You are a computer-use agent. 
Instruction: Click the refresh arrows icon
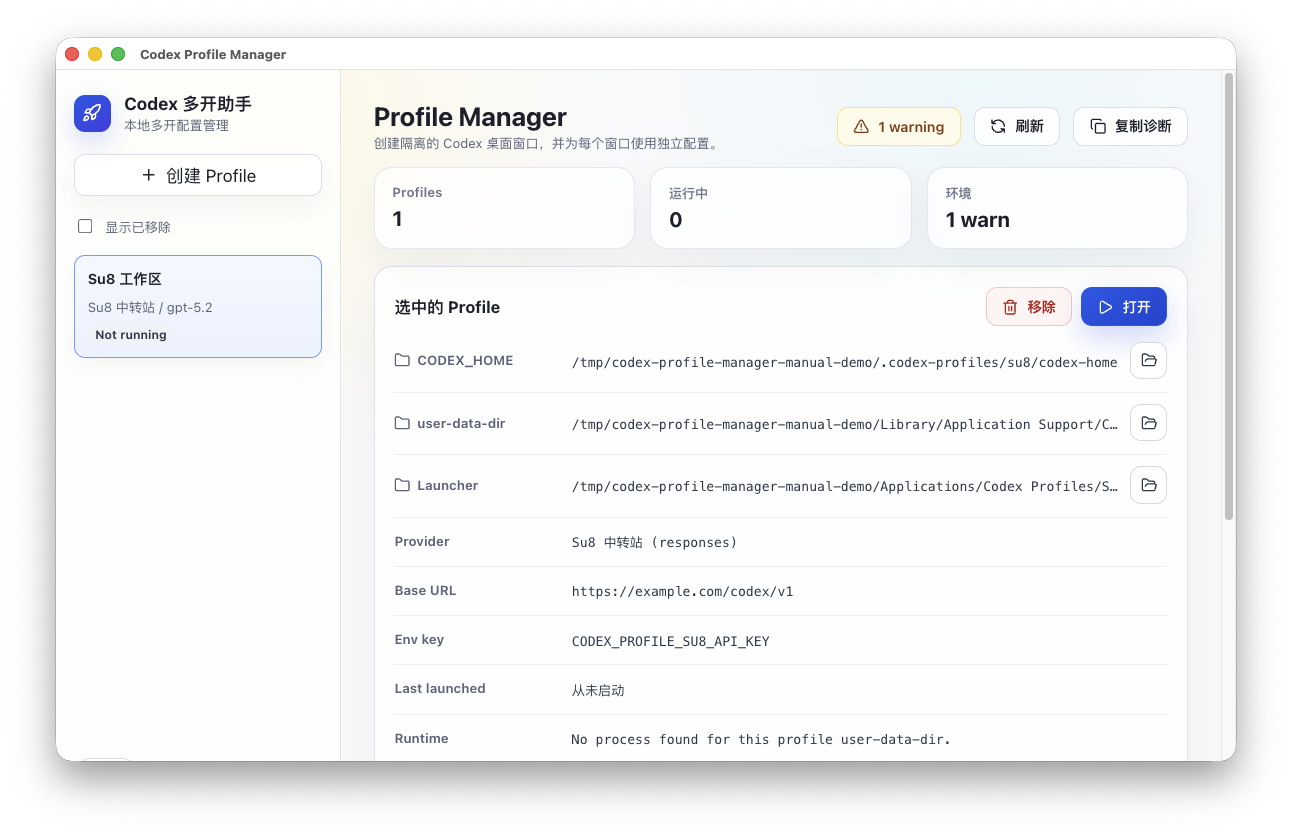[x=998, y=126]
